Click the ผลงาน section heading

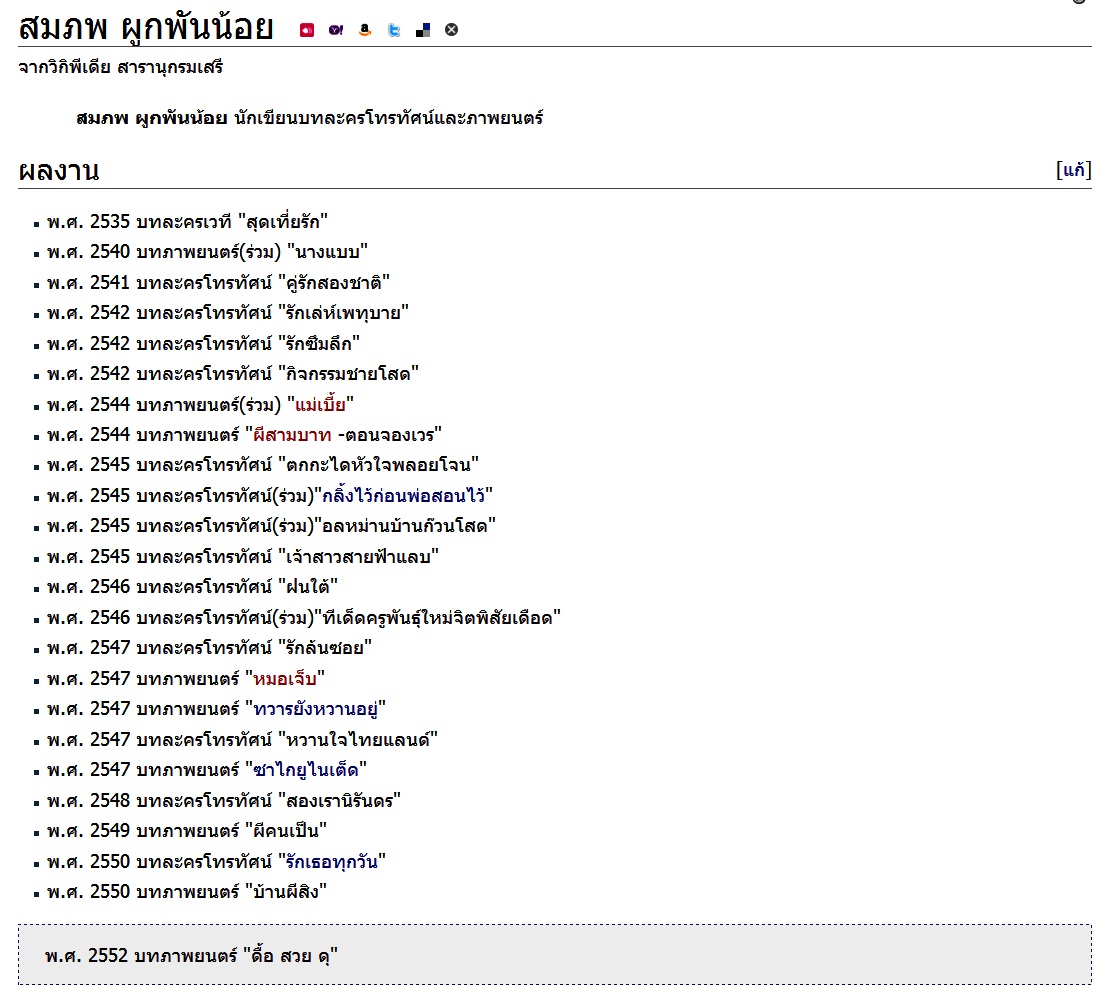click(59, 170)
